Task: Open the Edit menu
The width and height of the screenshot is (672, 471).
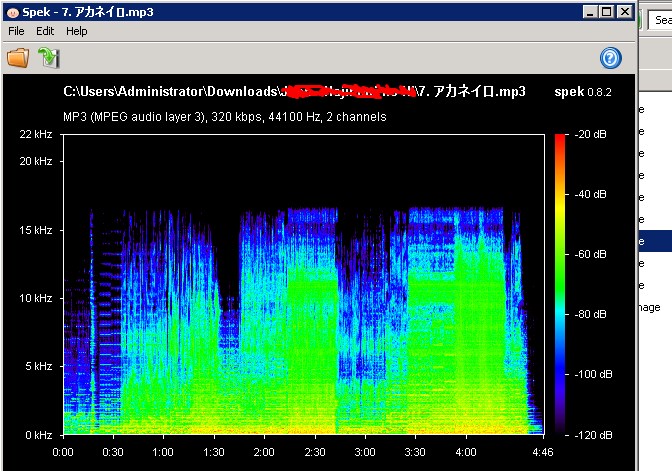Action: point(45,31)
